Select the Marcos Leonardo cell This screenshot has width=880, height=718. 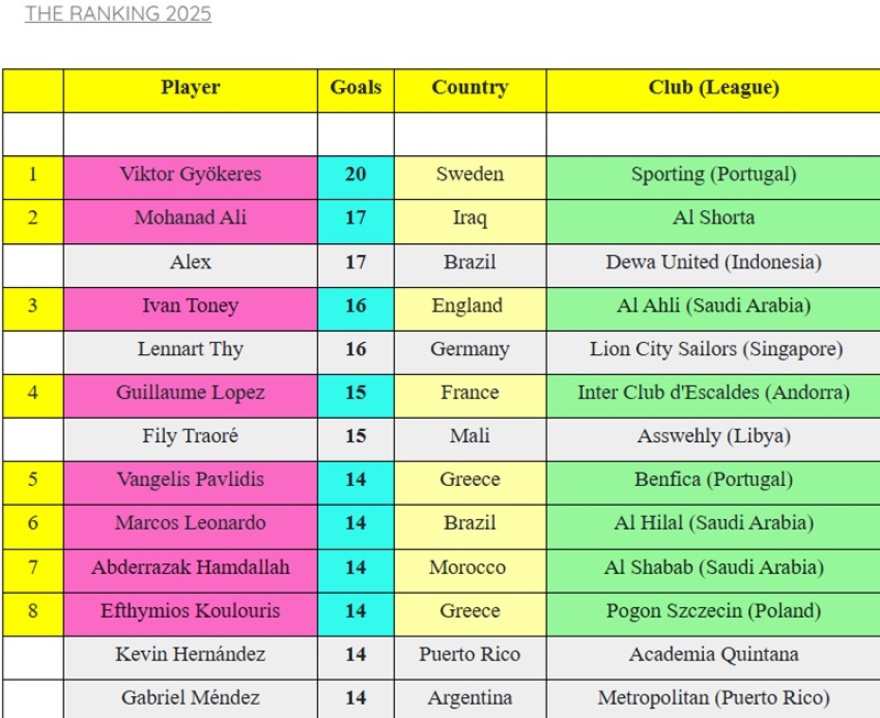click(190, 523)
